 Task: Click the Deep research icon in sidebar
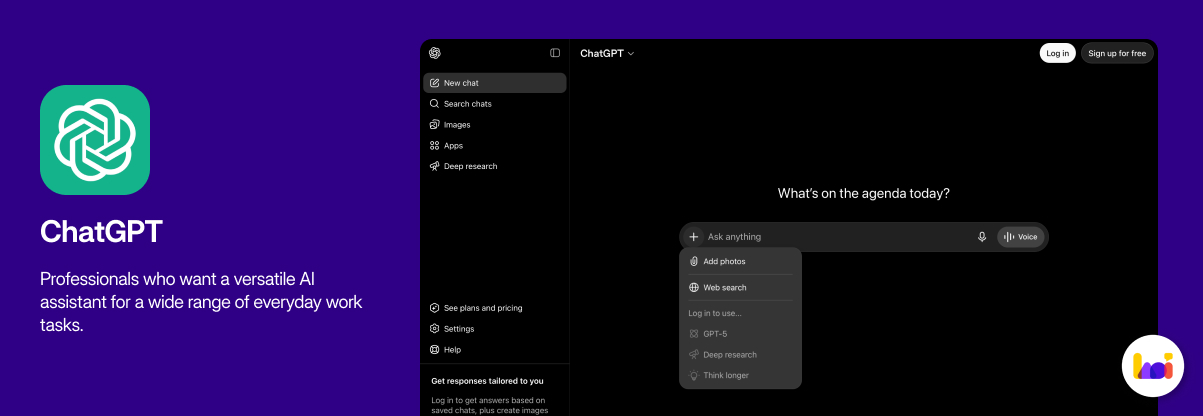435,166
